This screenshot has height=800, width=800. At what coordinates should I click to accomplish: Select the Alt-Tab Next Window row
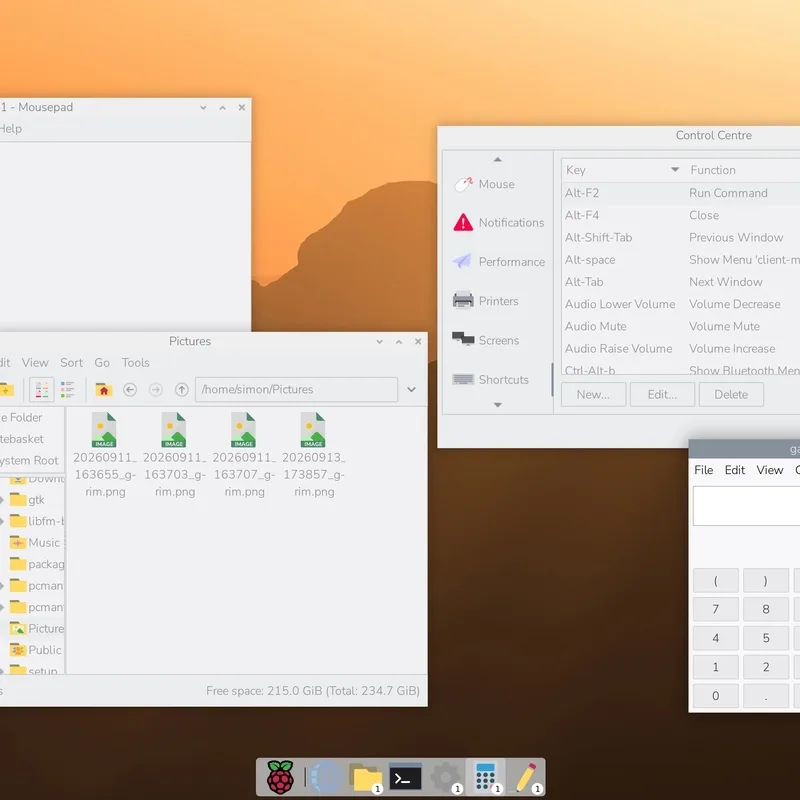click(x=681, y=282)
